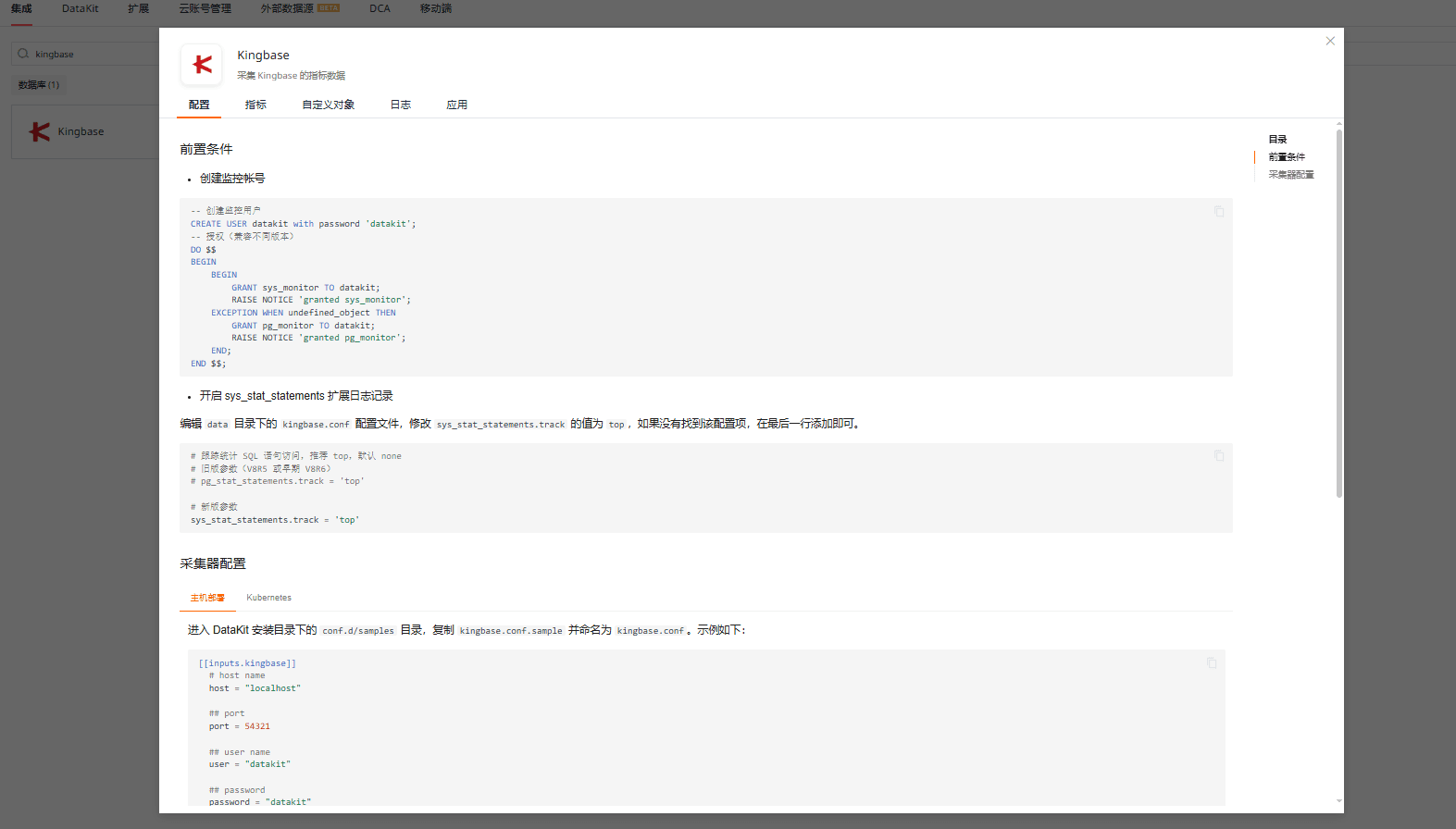This screenshot has width=1456, height=829.
Task: Click the kingbase.conf.sample inline code
Action: pyautogui.click(x=511, y=631)
